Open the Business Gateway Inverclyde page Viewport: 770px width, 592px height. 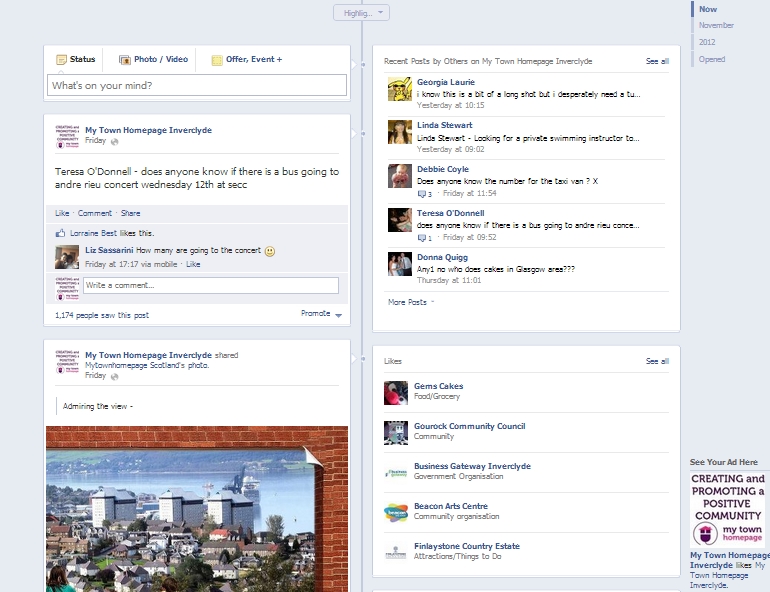(472, 466)
